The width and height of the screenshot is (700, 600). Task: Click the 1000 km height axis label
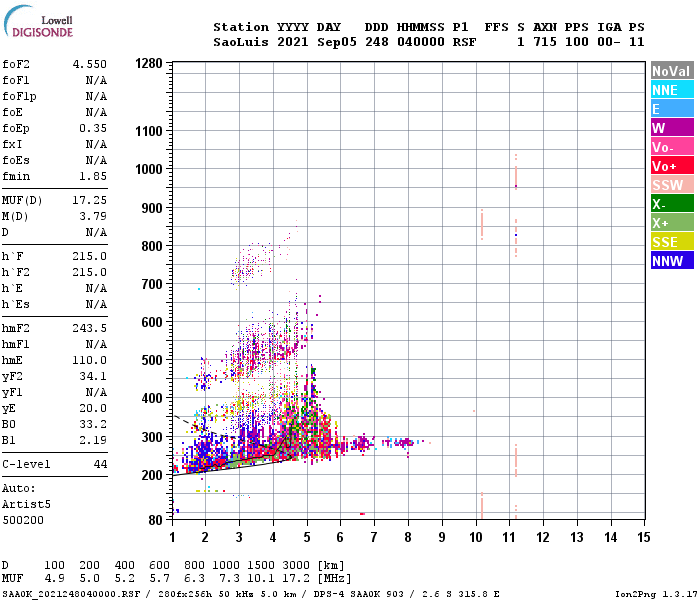[x=149, y=169]
